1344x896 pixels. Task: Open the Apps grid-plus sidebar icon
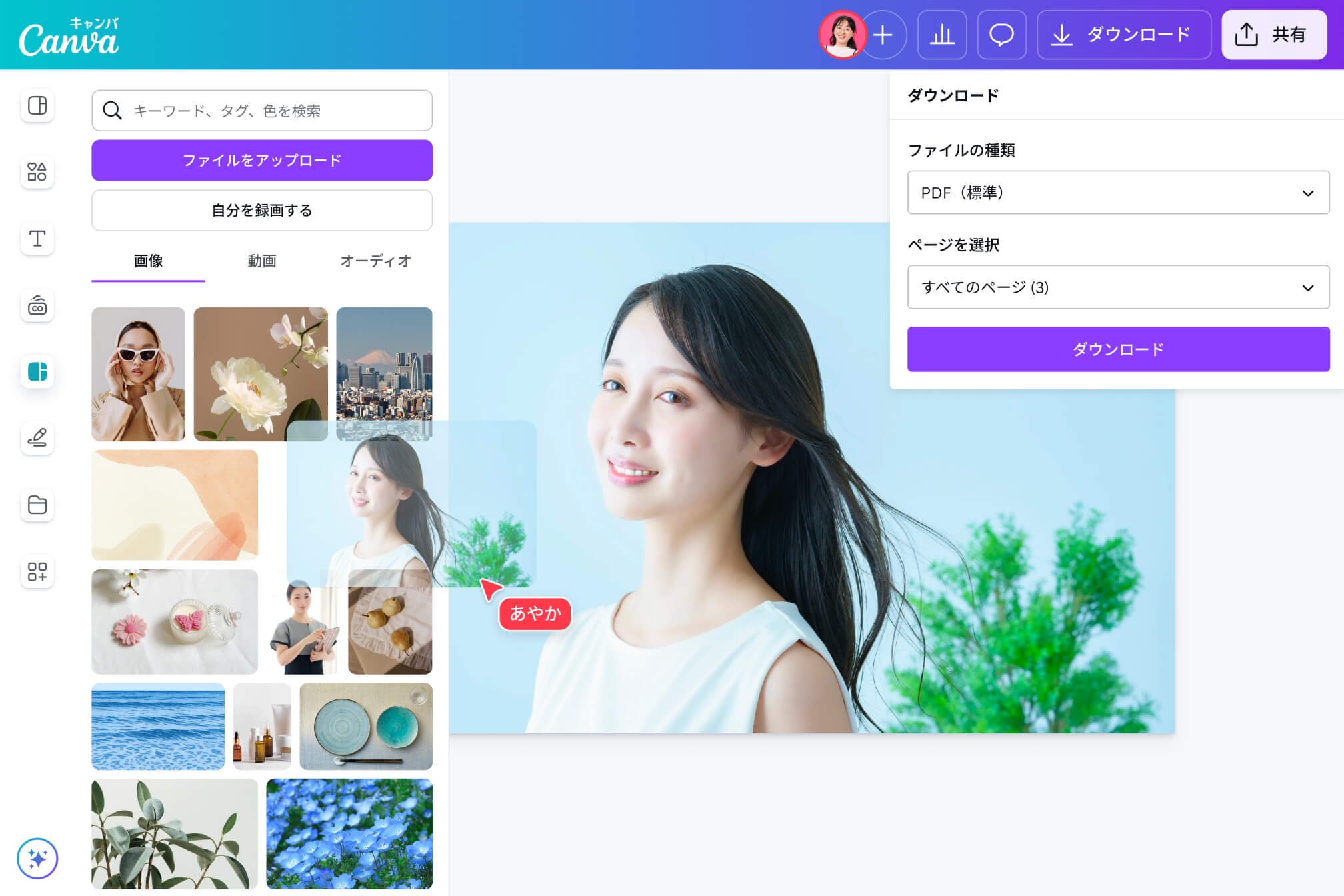(x=37, y=571)
